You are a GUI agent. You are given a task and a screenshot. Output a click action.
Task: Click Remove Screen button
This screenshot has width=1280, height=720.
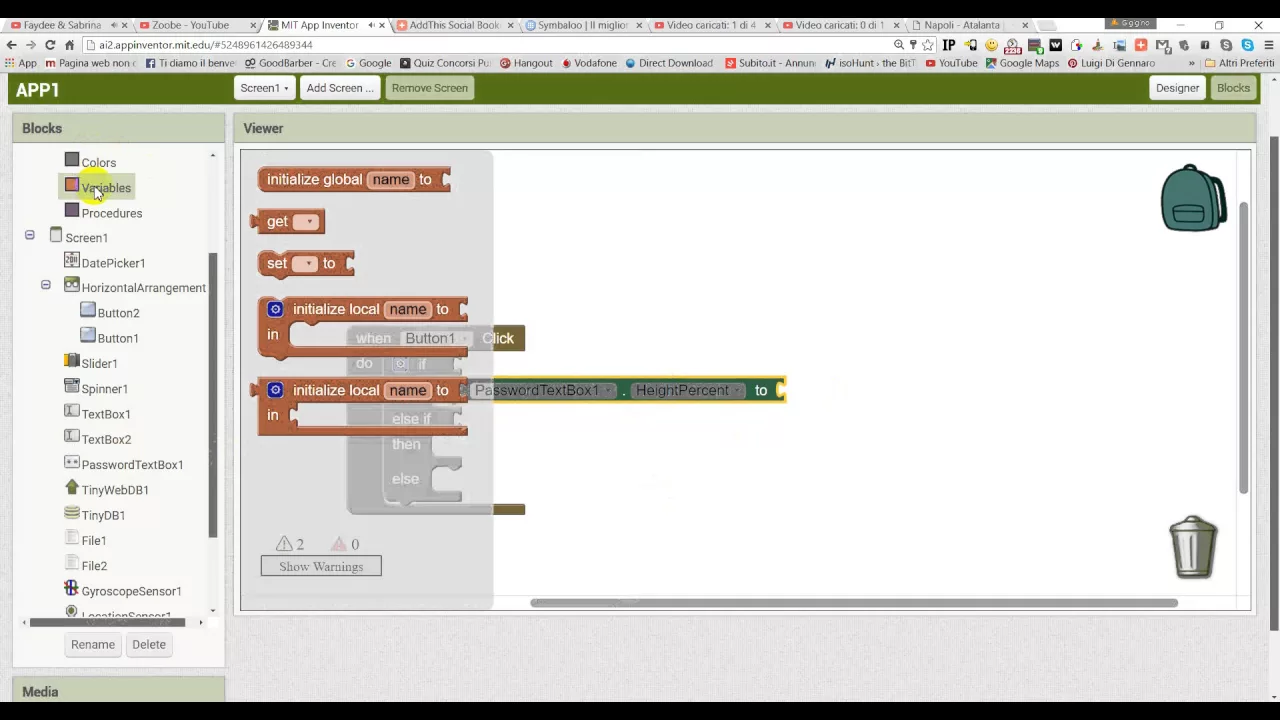tap(430, 88)
